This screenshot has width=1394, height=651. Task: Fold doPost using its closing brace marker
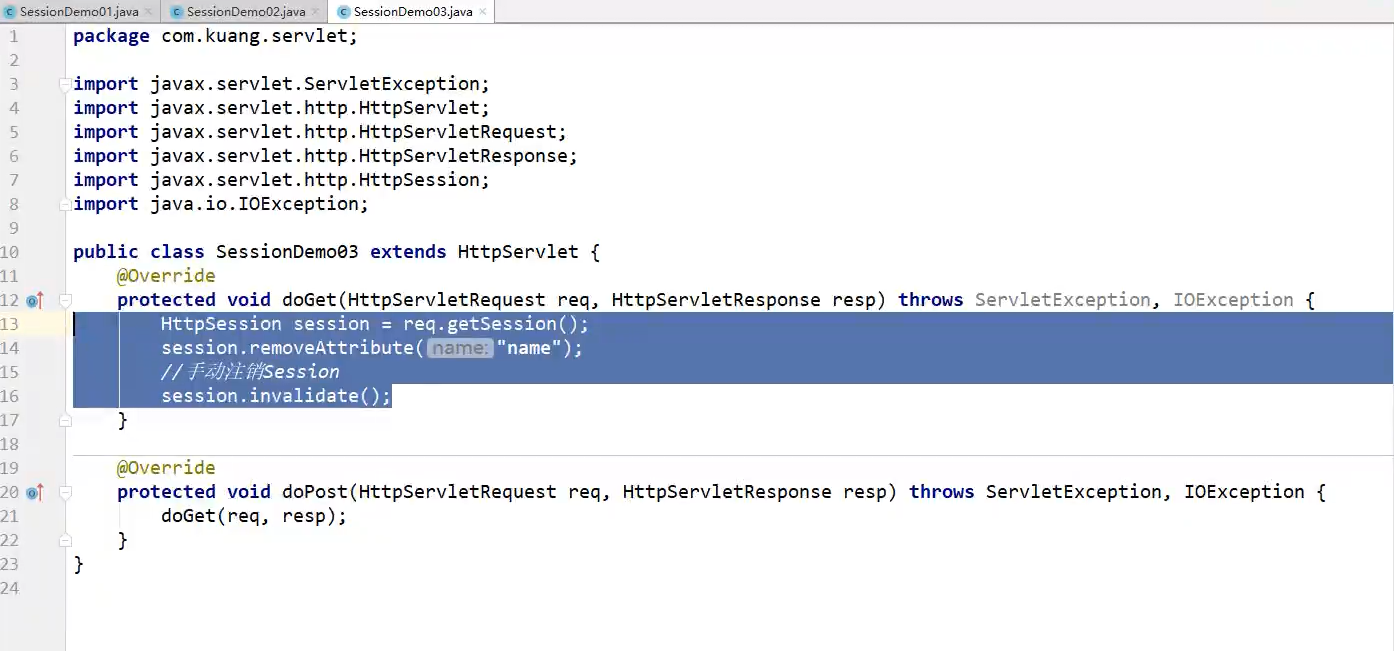coord(65,540)
